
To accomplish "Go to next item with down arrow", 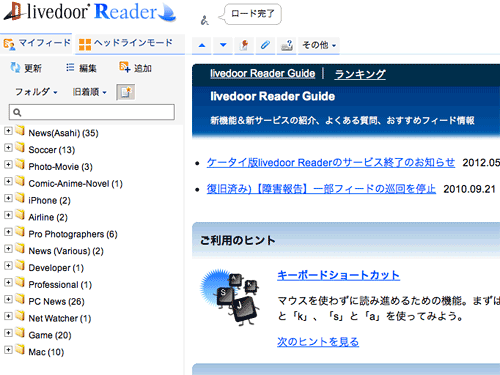I will coord(223,45).
